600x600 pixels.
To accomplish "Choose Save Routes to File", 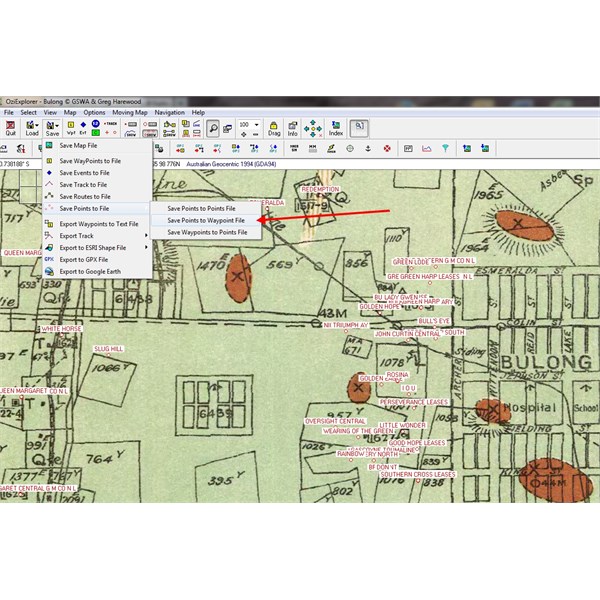I will (97, 197).
